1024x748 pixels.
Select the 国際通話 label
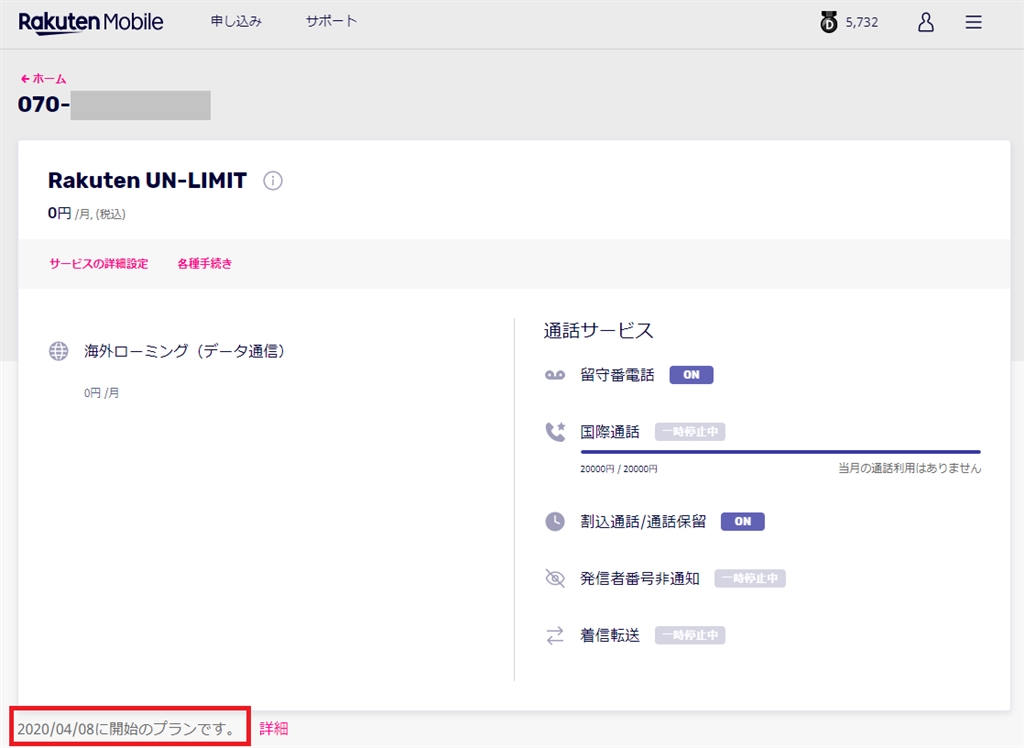tap(610, 432)
